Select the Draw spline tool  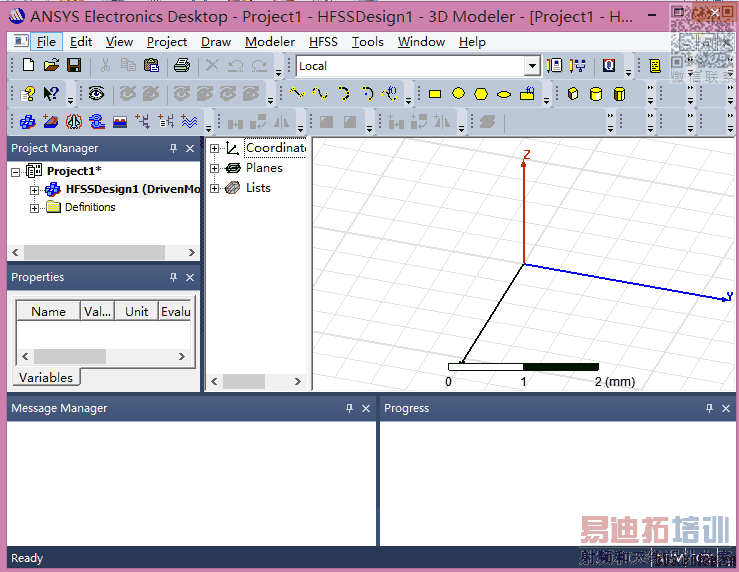pyautogui.click(x=320, y=93)
